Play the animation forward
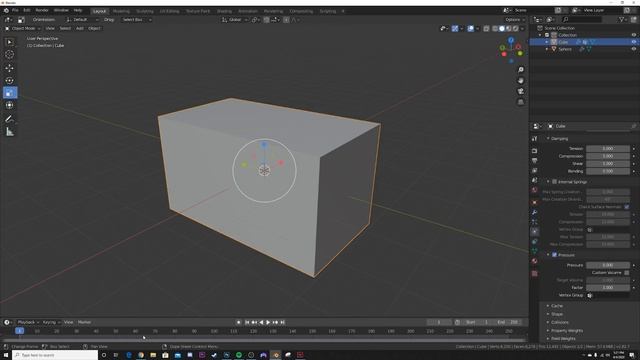This screenshot has width=640, height=360. [268, 322]
